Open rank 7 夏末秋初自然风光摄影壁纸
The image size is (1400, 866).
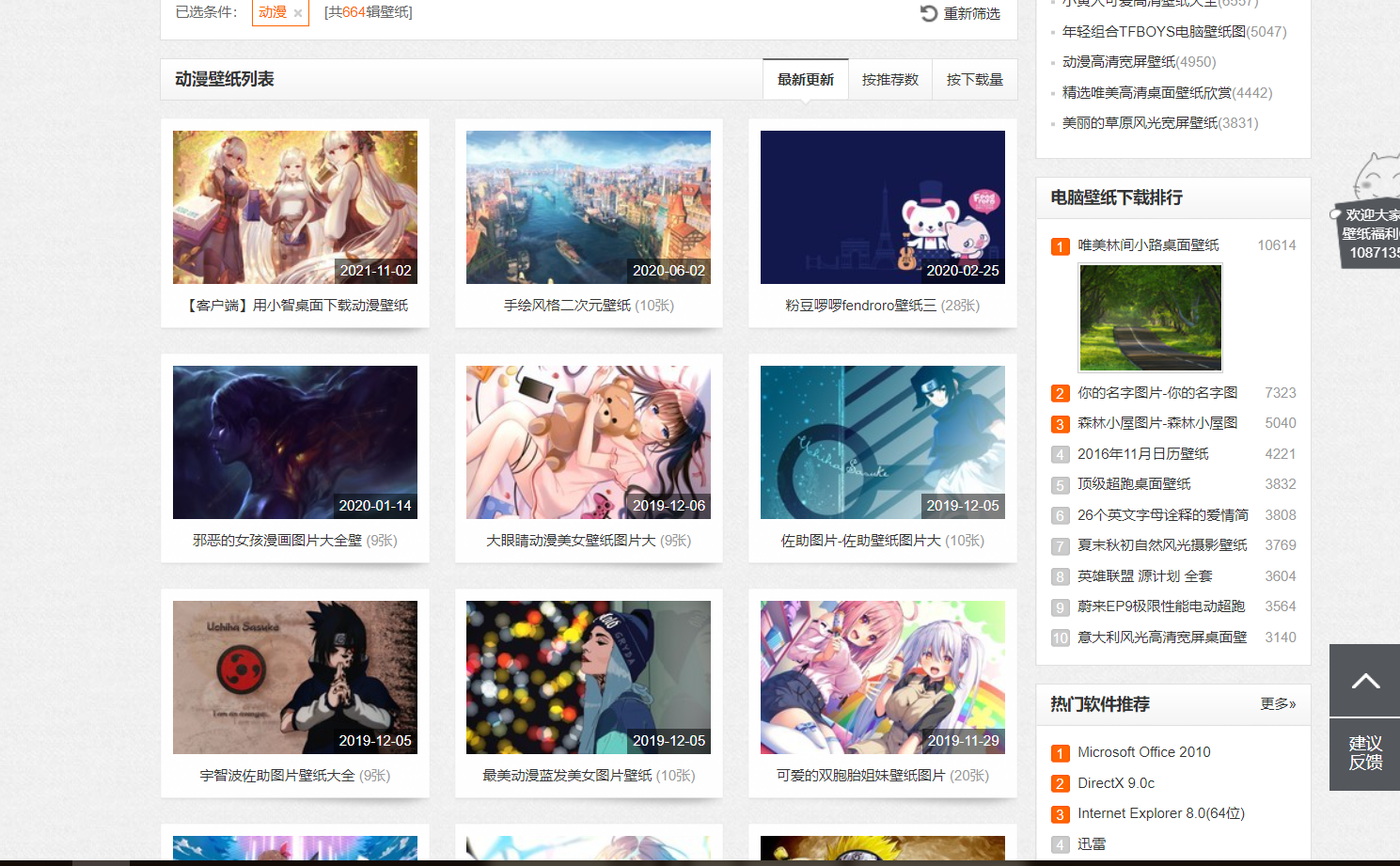point(1162,545)
